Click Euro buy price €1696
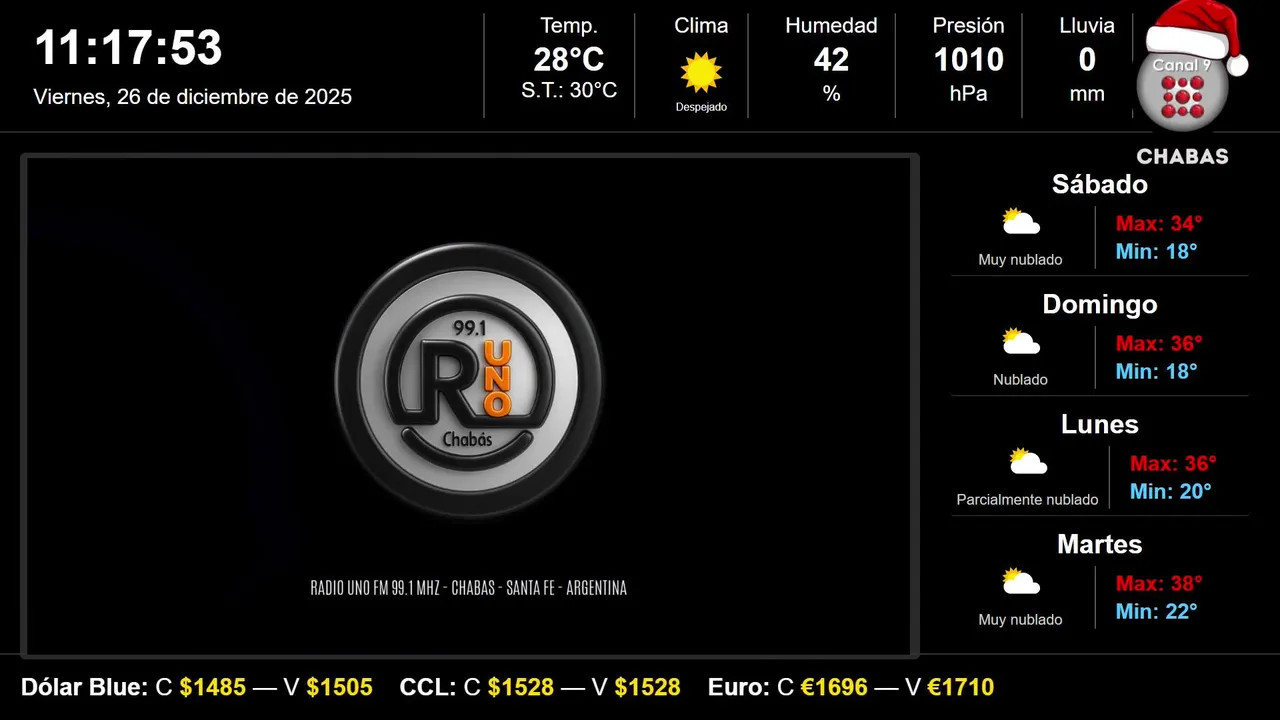The width and height of the screenshot is (1280, 720). pos(835,688)
